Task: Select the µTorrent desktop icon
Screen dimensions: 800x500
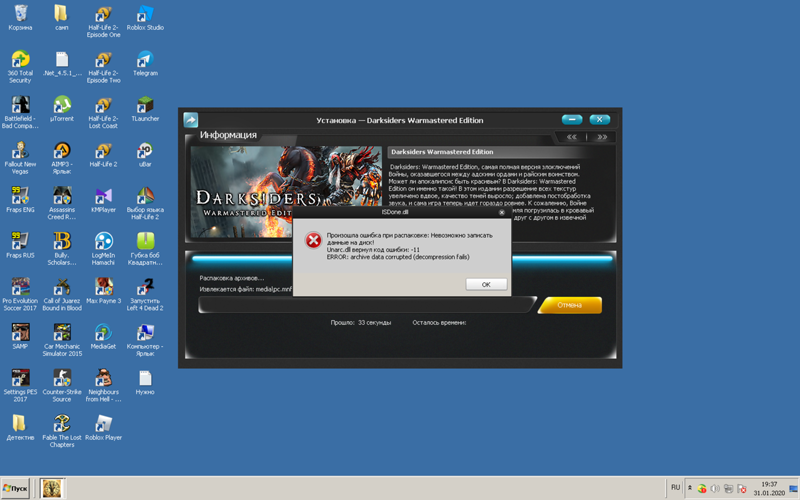Action: 62,109
